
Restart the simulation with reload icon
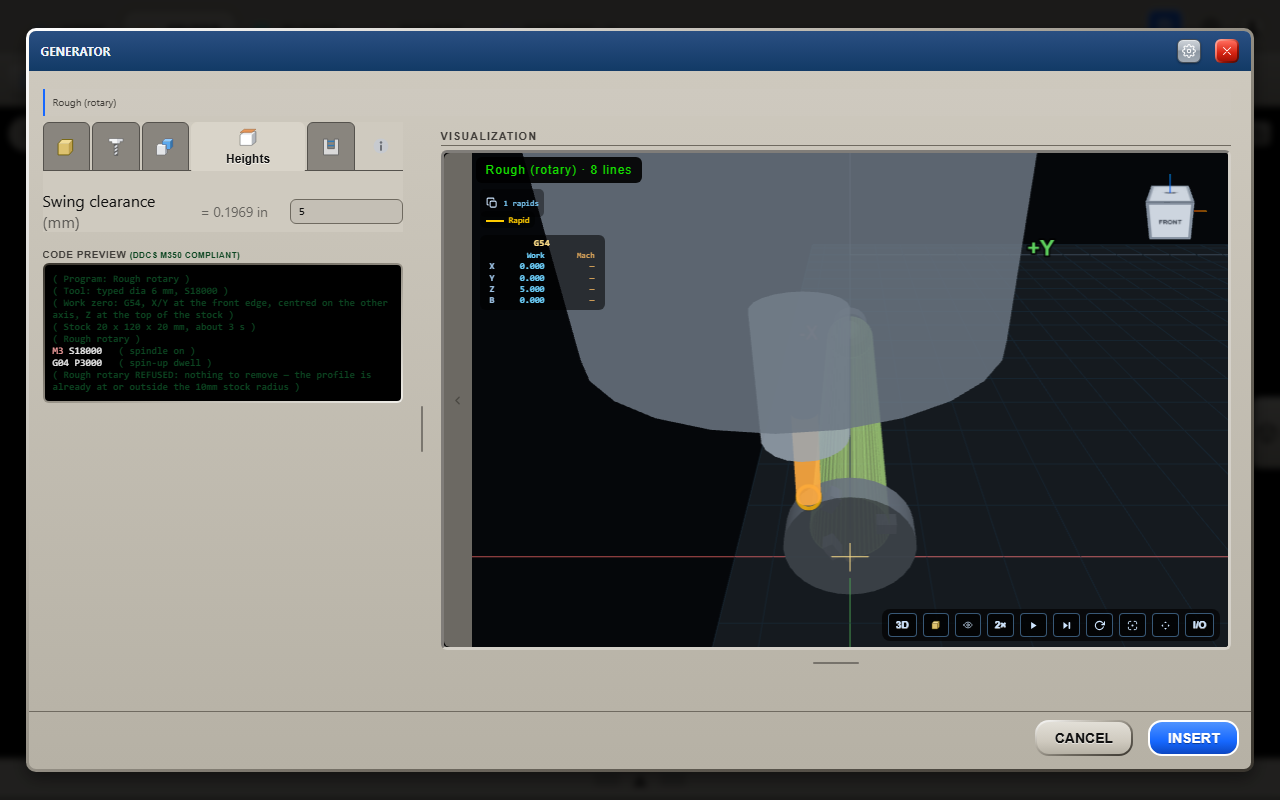1100,625
